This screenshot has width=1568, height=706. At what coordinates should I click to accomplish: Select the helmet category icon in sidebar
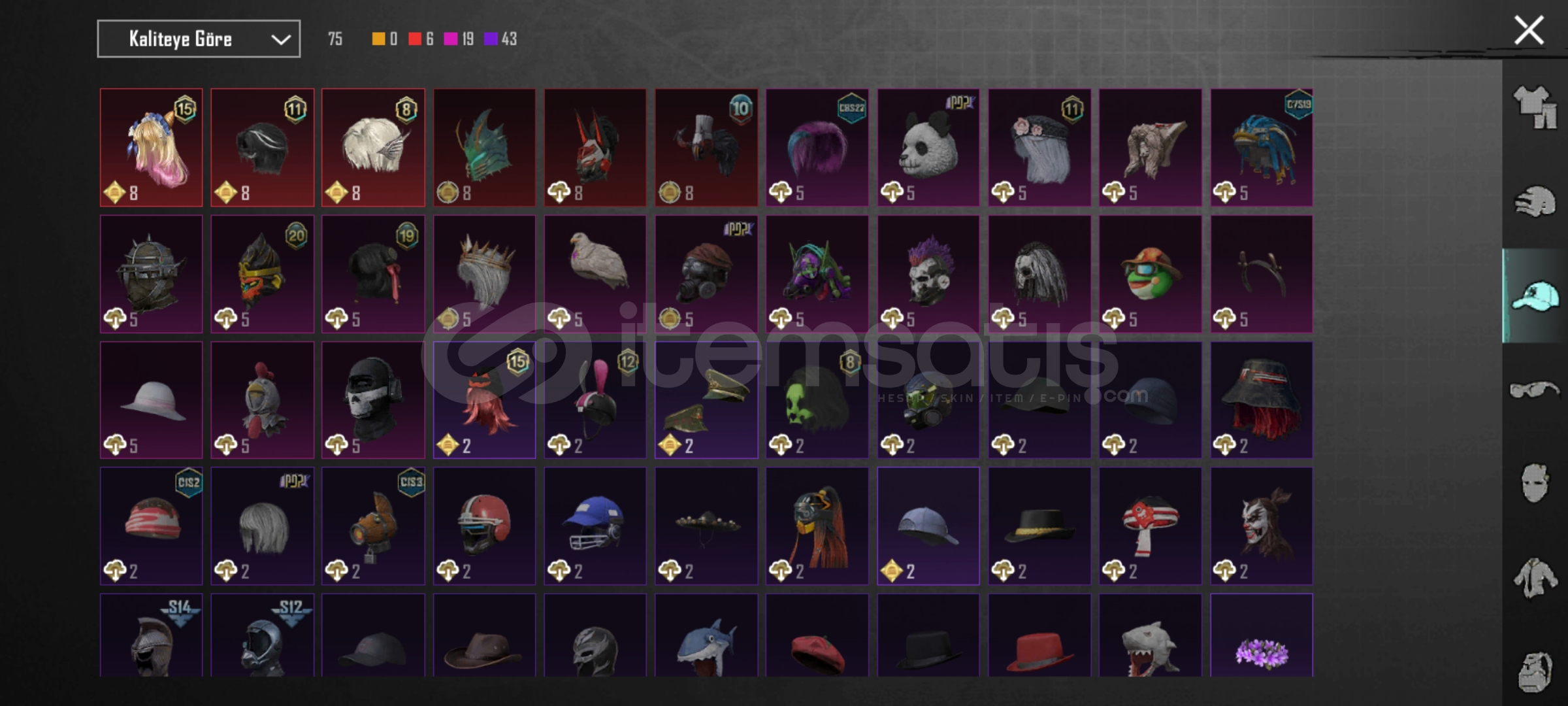[1534, 201]
